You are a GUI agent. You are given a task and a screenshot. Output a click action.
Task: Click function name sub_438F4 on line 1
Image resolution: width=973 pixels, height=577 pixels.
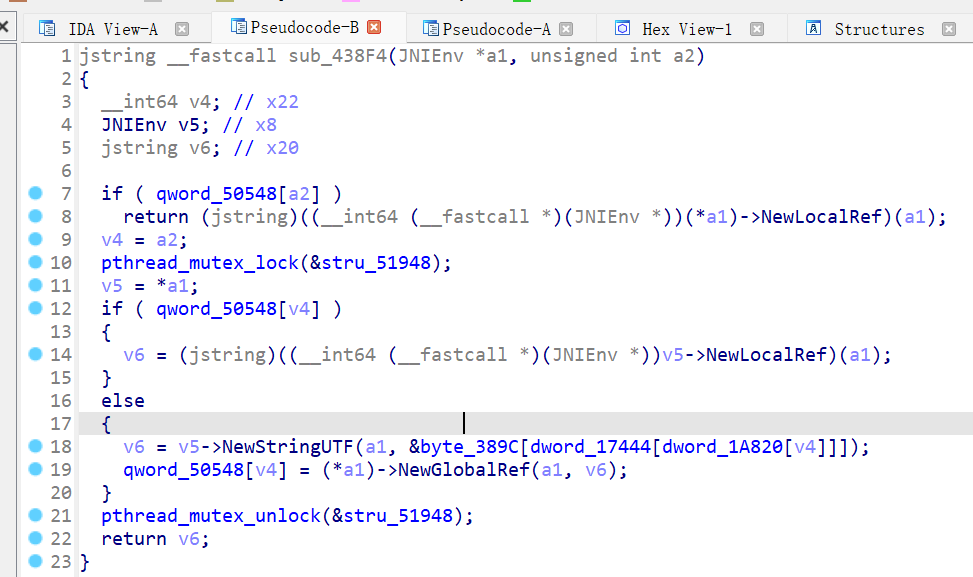tap(338, 56)
